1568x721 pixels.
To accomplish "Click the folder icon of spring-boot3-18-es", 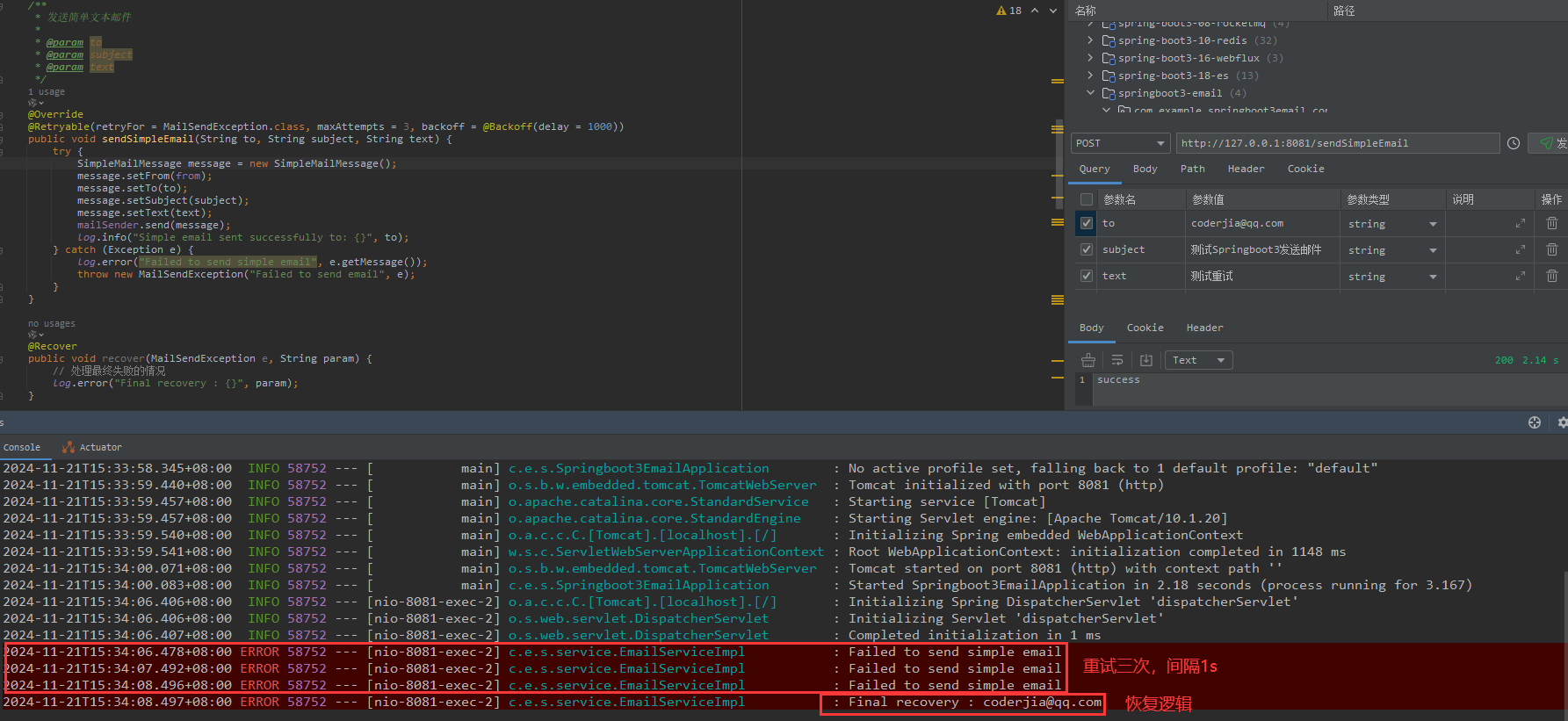I will tap(1109, 76).
